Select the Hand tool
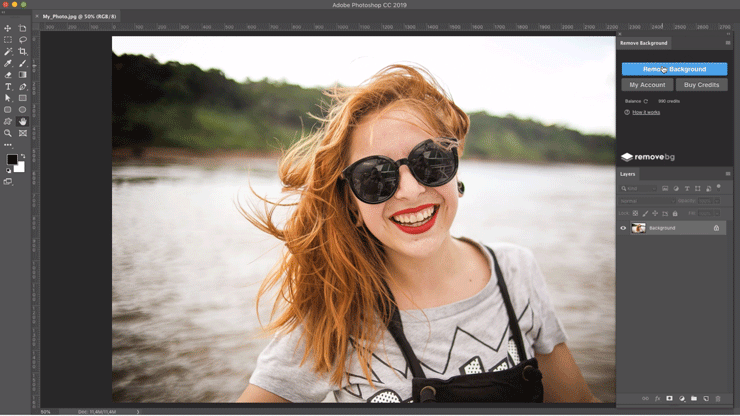The width and height of the screenshot is (740, 416). pos(23,122)
